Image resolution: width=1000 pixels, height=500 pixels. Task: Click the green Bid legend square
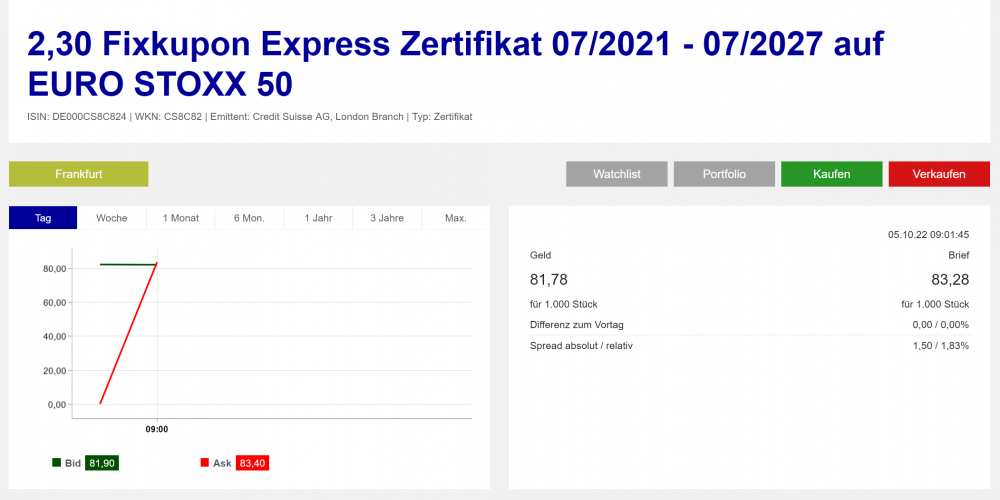56,463
